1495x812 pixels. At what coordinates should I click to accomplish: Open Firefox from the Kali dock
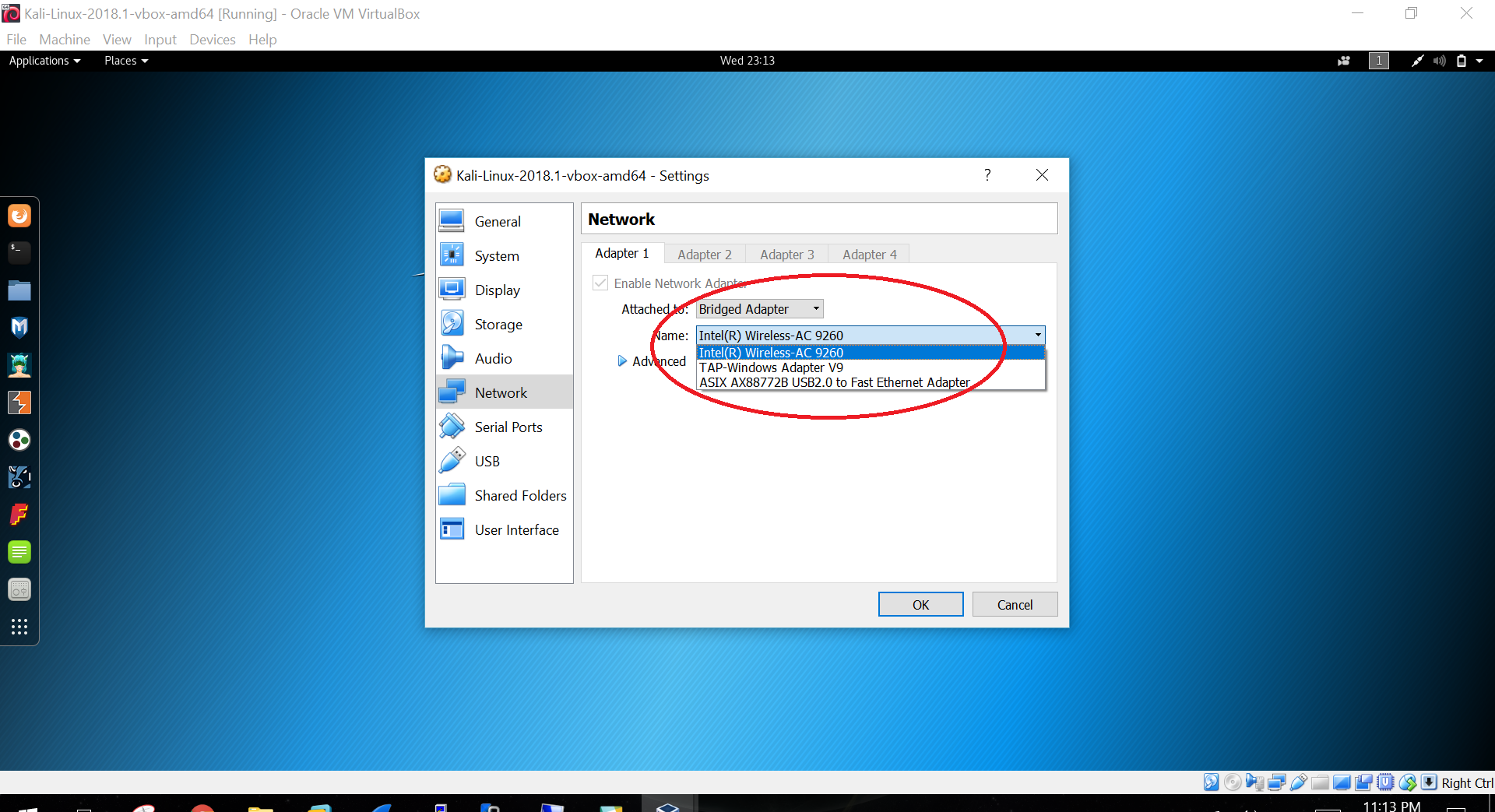(x=19, y=216)
